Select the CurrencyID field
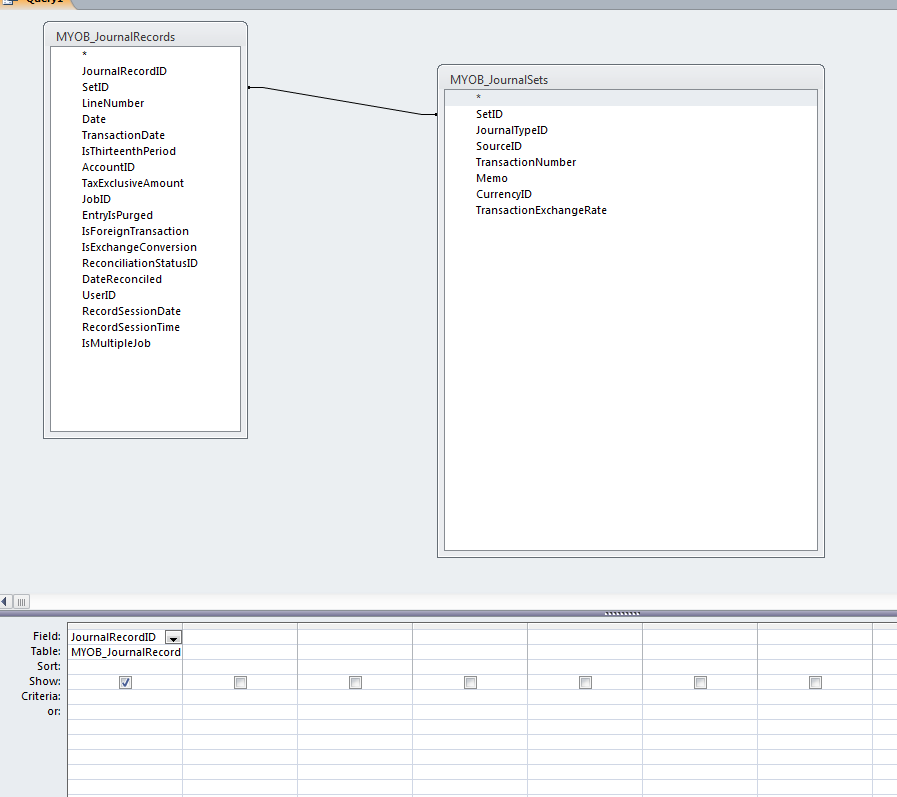 click(x=630, y=194)
